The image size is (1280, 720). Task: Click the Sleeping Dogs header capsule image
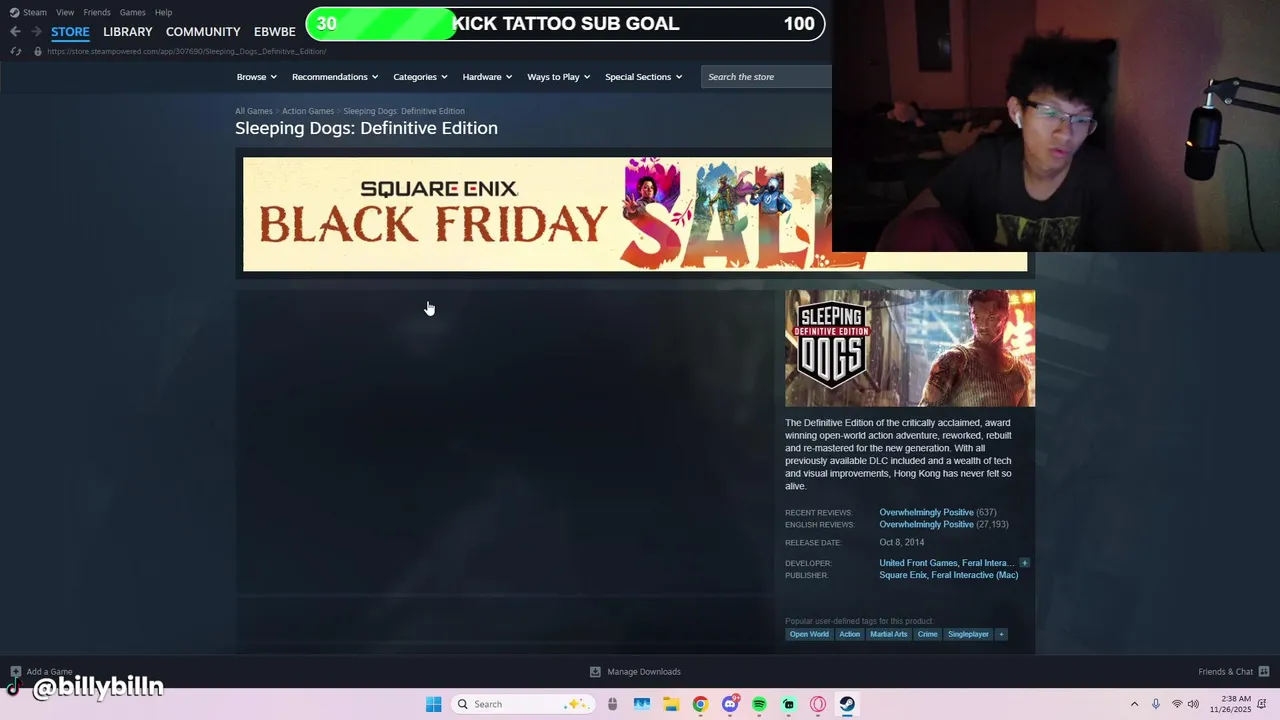click(x=910, y=348)
